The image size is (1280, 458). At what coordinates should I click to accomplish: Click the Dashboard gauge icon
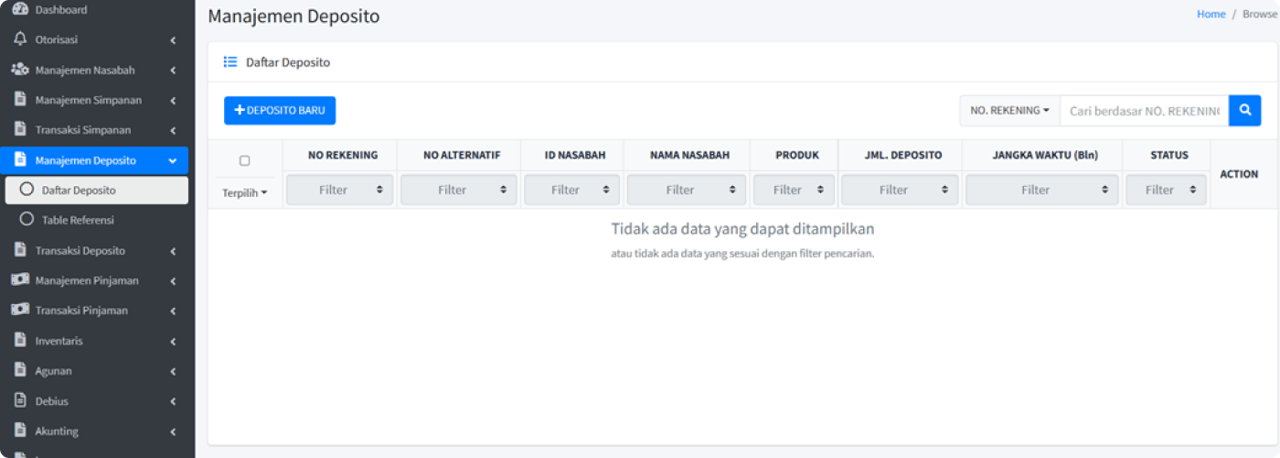coord(20,9)
